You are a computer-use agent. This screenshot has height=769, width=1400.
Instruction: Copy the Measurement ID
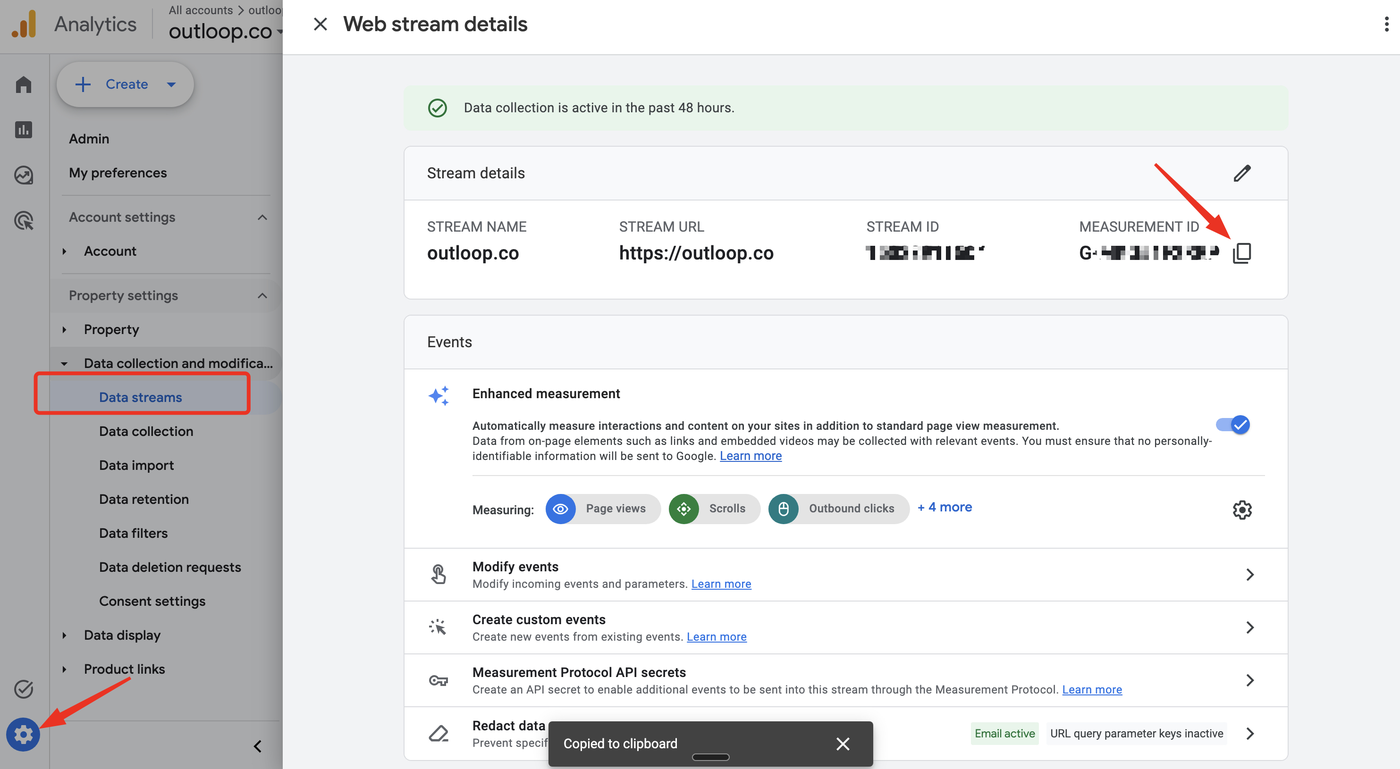[1242, 253]
